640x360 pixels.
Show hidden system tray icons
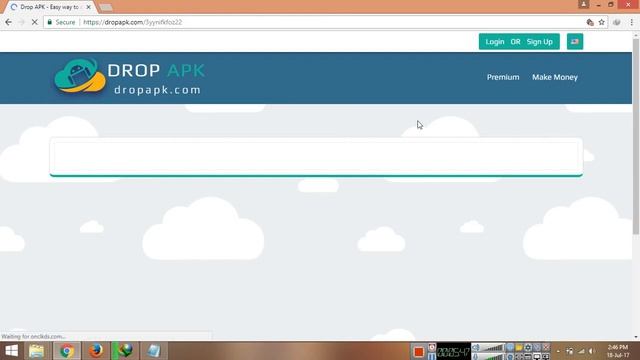tap(558, 351)
